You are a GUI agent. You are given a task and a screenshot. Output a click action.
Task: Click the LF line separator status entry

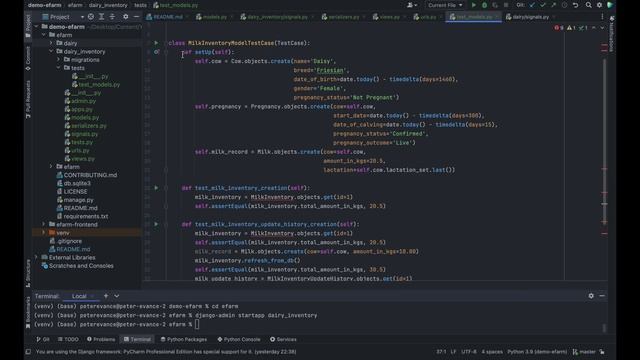pyautogui.click(x=453, y=351)
